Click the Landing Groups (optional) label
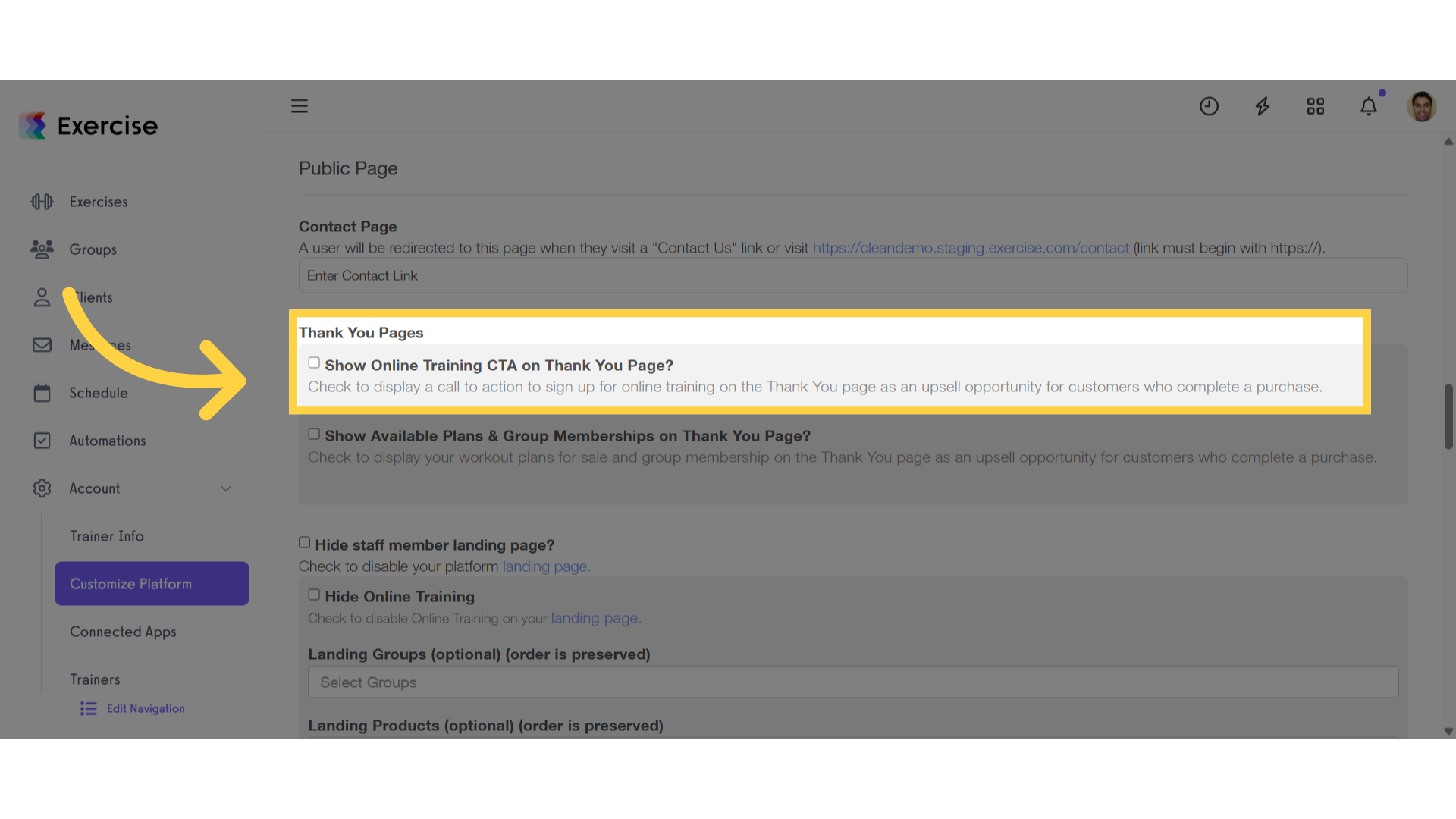1456x819 pixels. [x=479, y=654]
